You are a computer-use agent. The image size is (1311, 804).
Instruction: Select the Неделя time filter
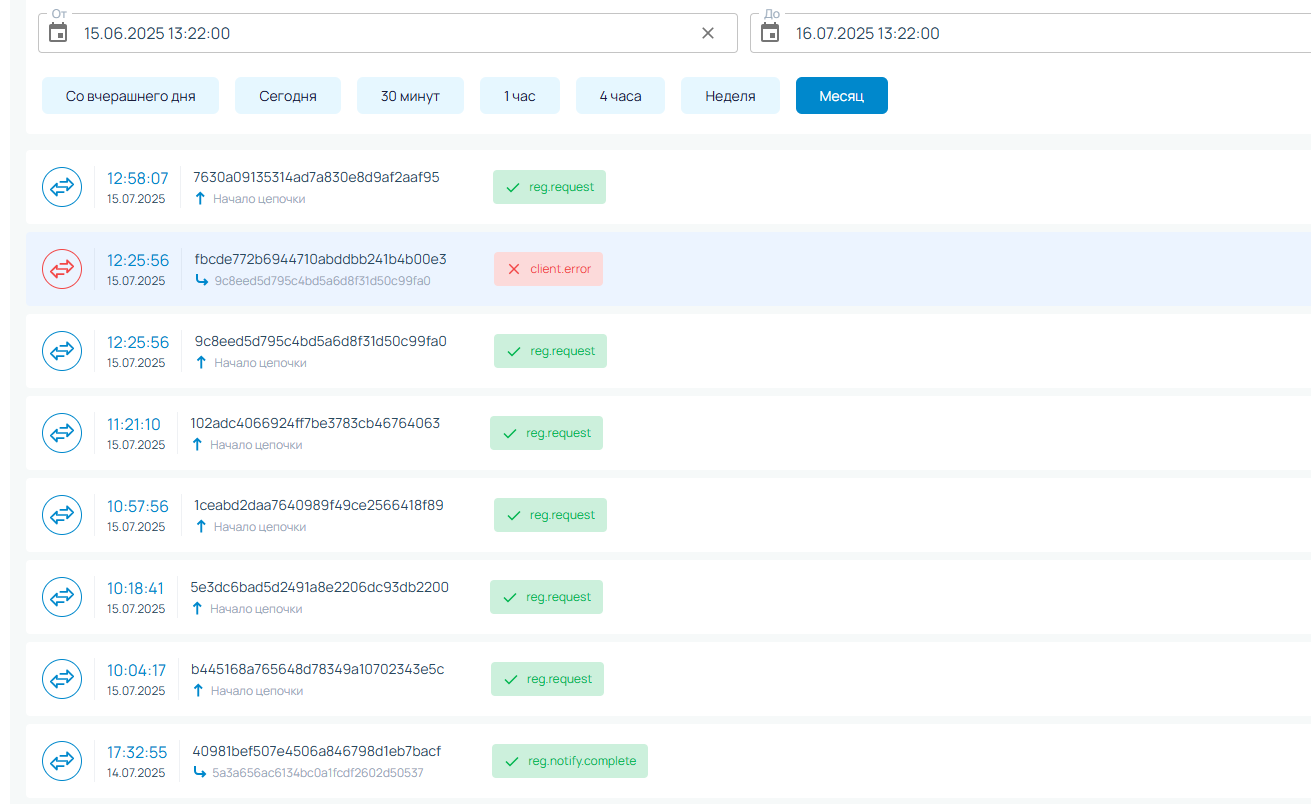[730, 96]
